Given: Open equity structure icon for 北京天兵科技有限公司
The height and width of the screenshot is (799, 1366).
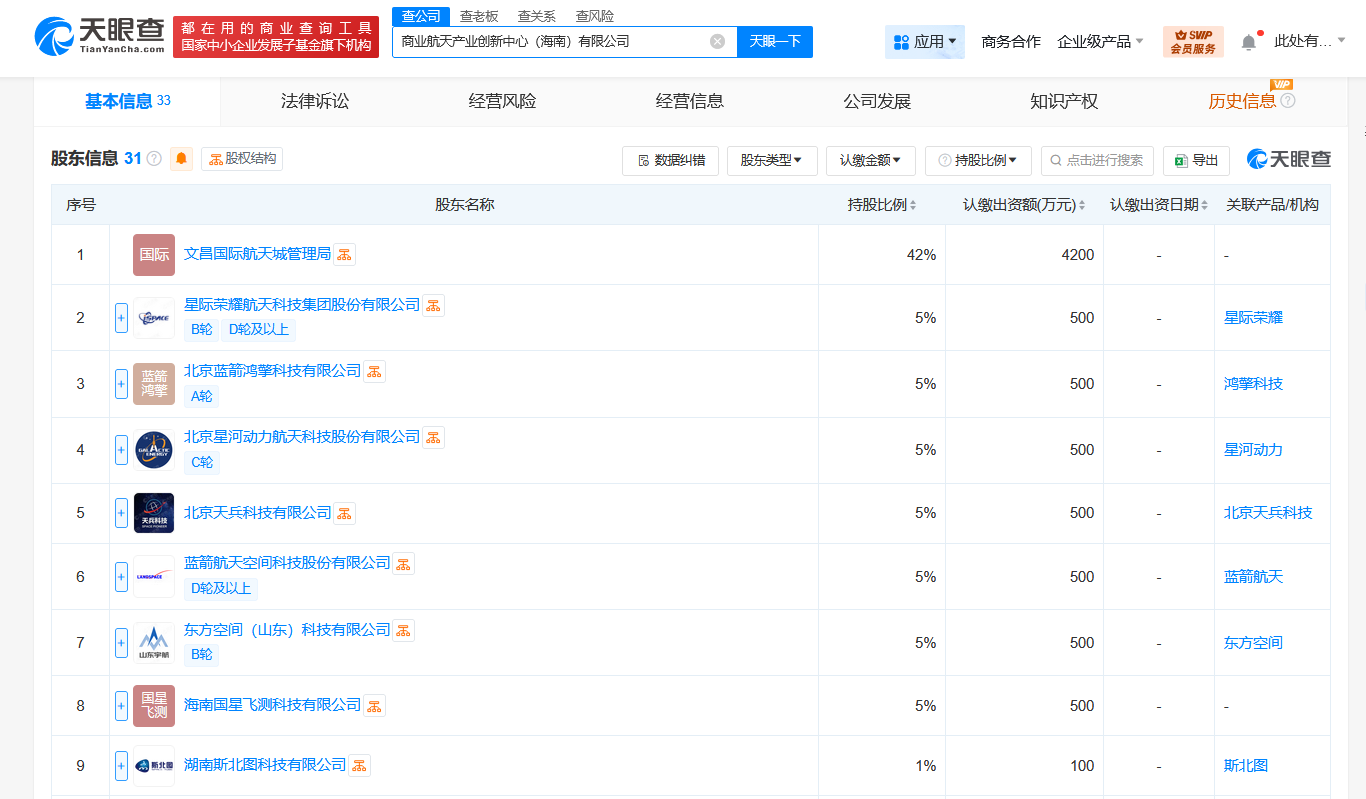Looking at the screenshot, I should coord(344,514).
